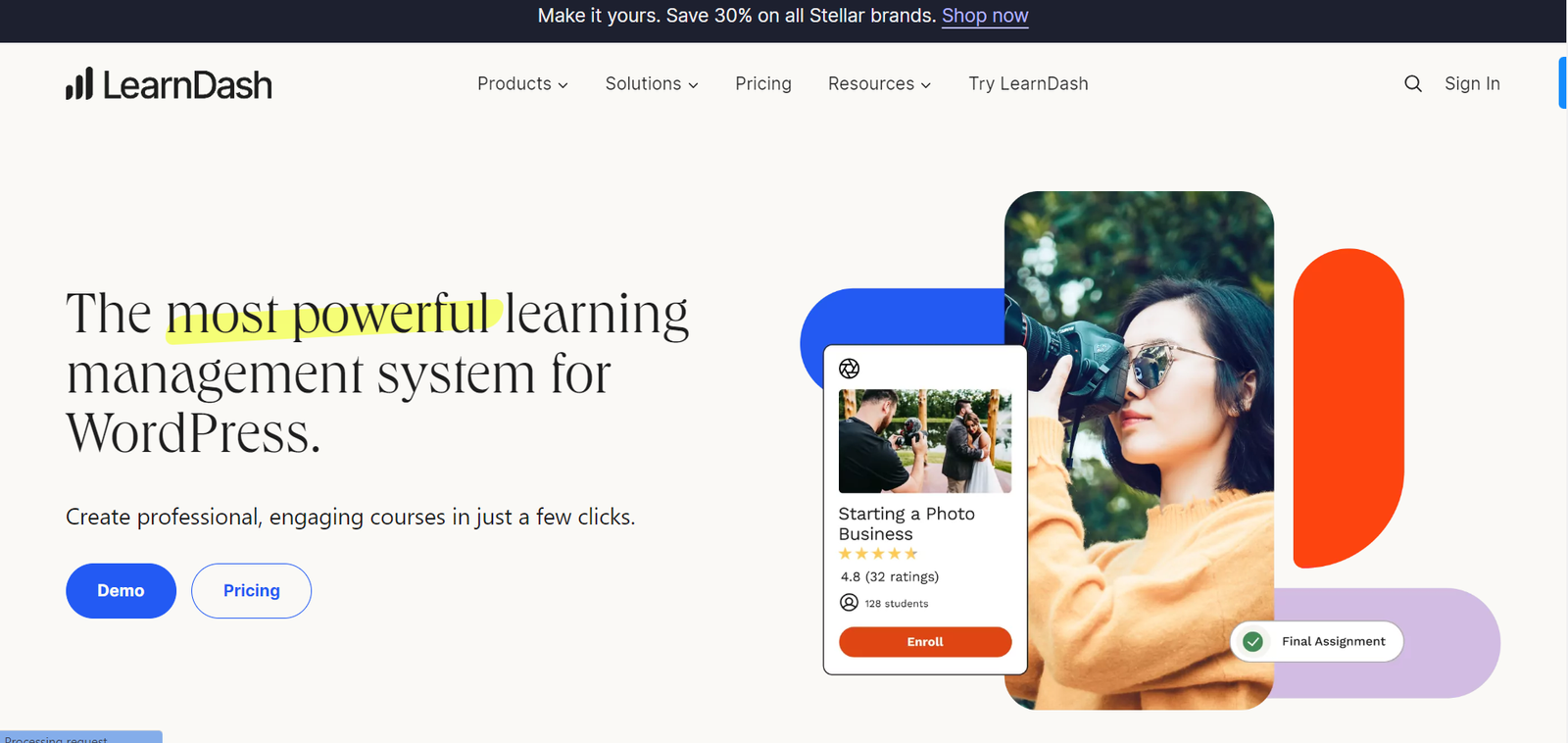Open Pricing in the navigation bar
The width and height of the screenshot is (1568, 743).
(763, 83)
